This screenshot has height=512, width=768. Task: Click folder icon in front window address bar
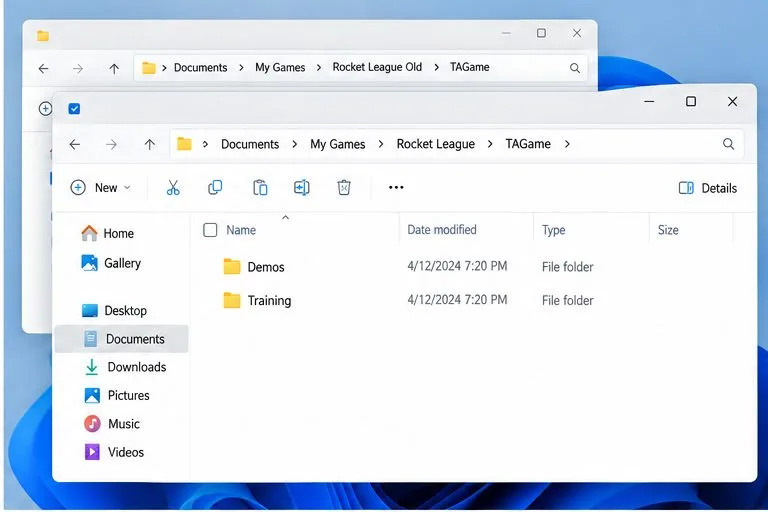tap(184, 144)
